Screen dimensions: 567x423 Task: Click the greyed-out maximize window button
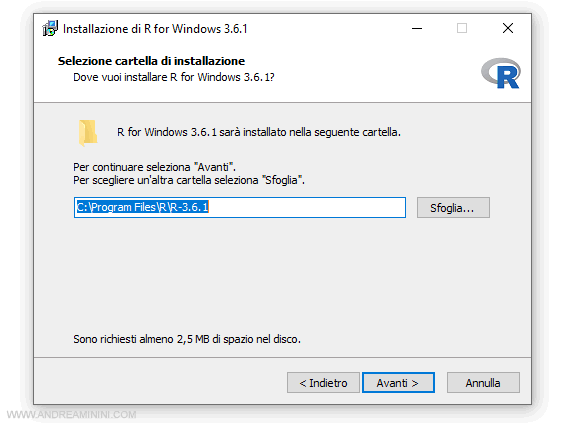(462, 28)
